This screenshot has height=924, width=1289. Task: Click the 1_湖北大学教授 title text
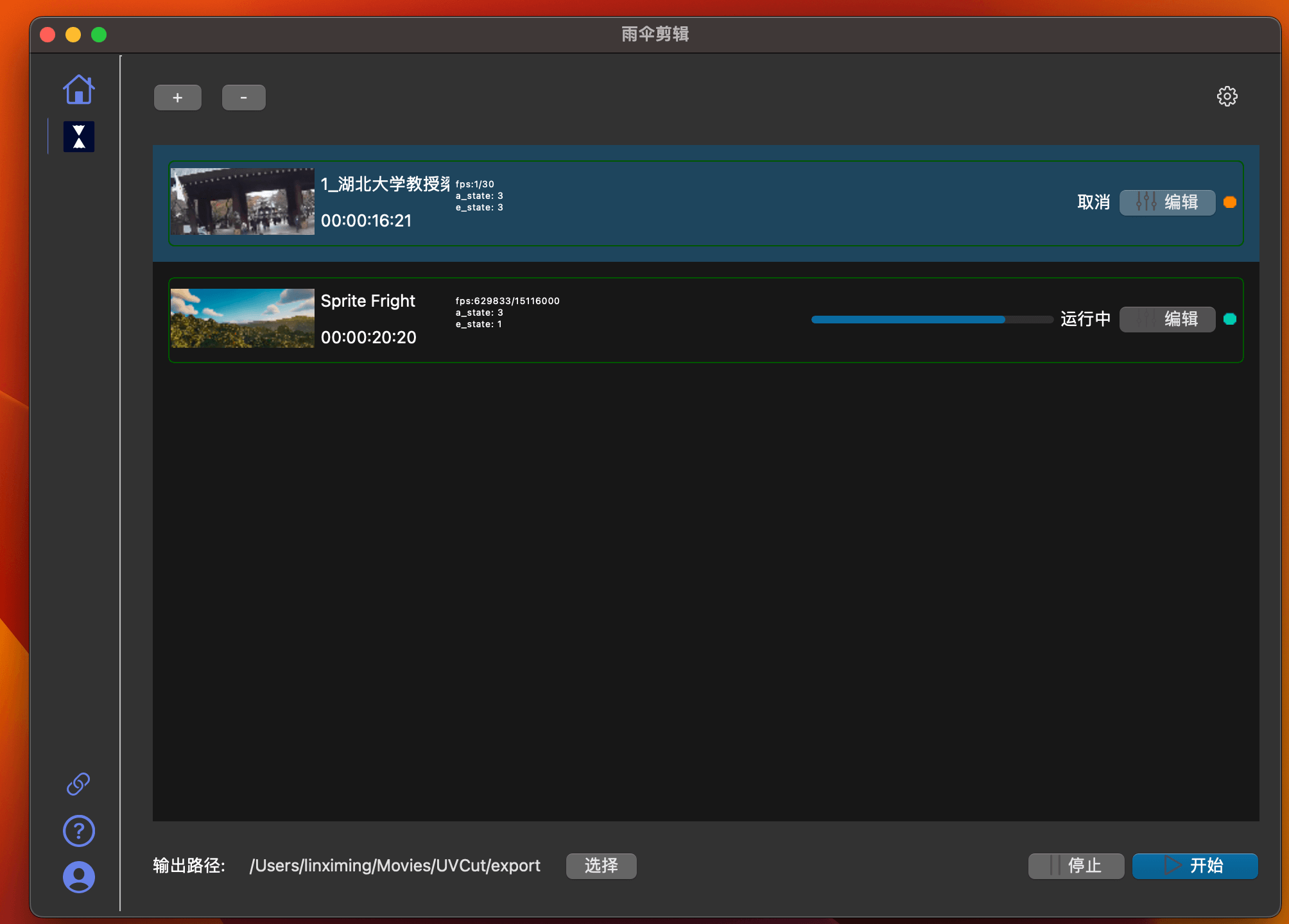pos(385,184)
